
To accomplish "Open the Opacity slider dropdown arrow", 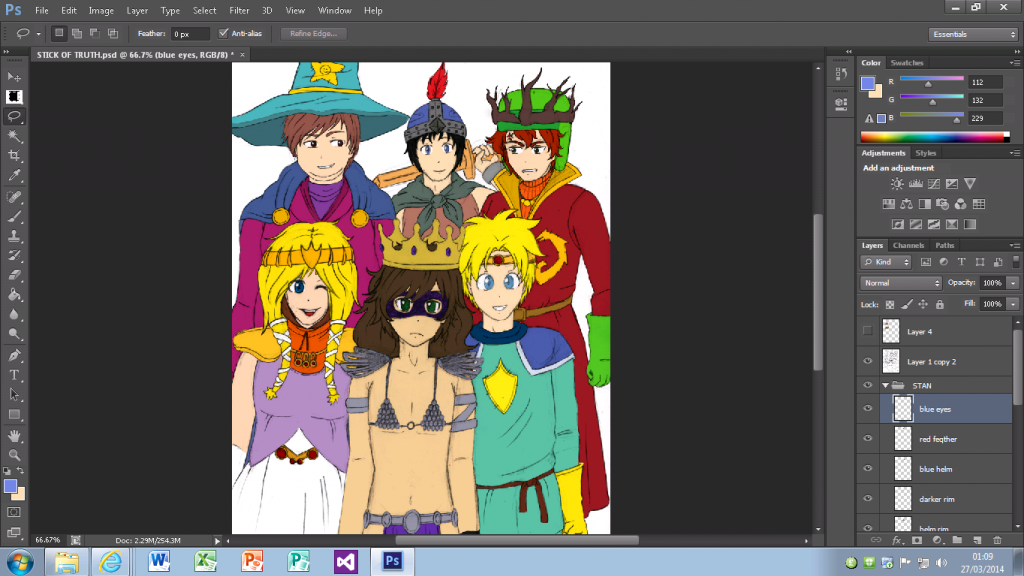I will [x=1013, y=283].
